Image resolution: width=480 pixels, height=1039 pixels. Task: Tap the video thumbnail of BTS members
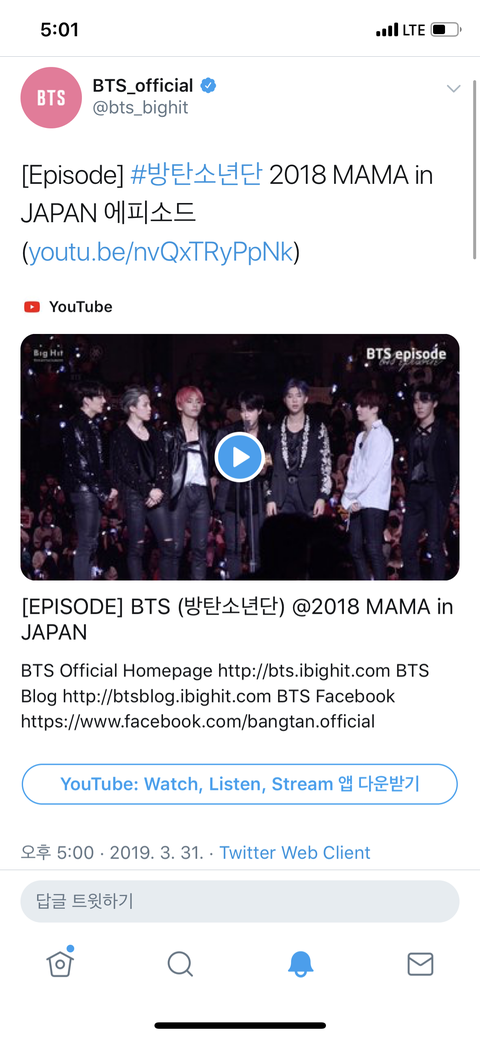pos(240,457)
